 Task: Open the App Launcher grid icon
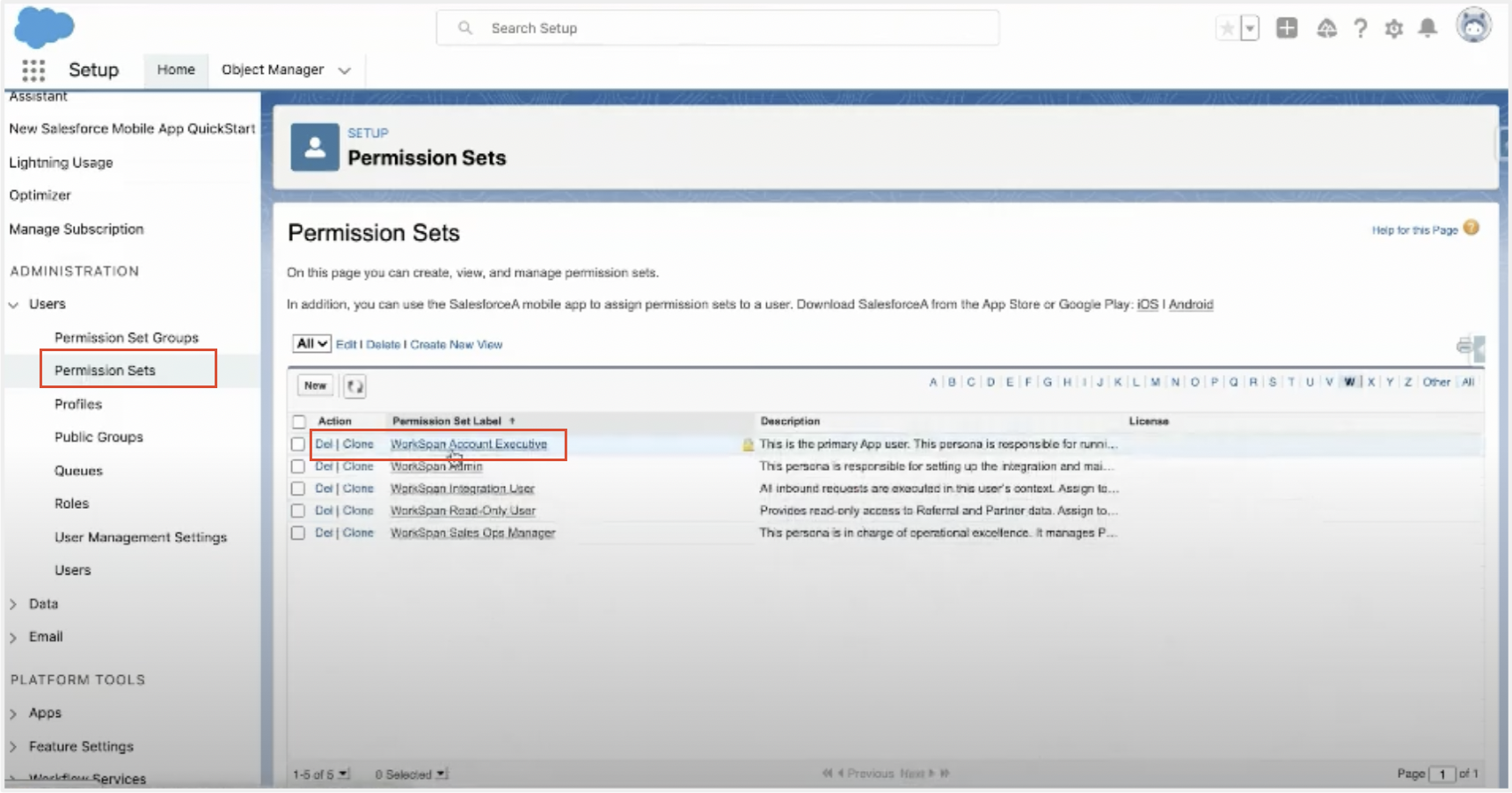[x=33, y=70]
